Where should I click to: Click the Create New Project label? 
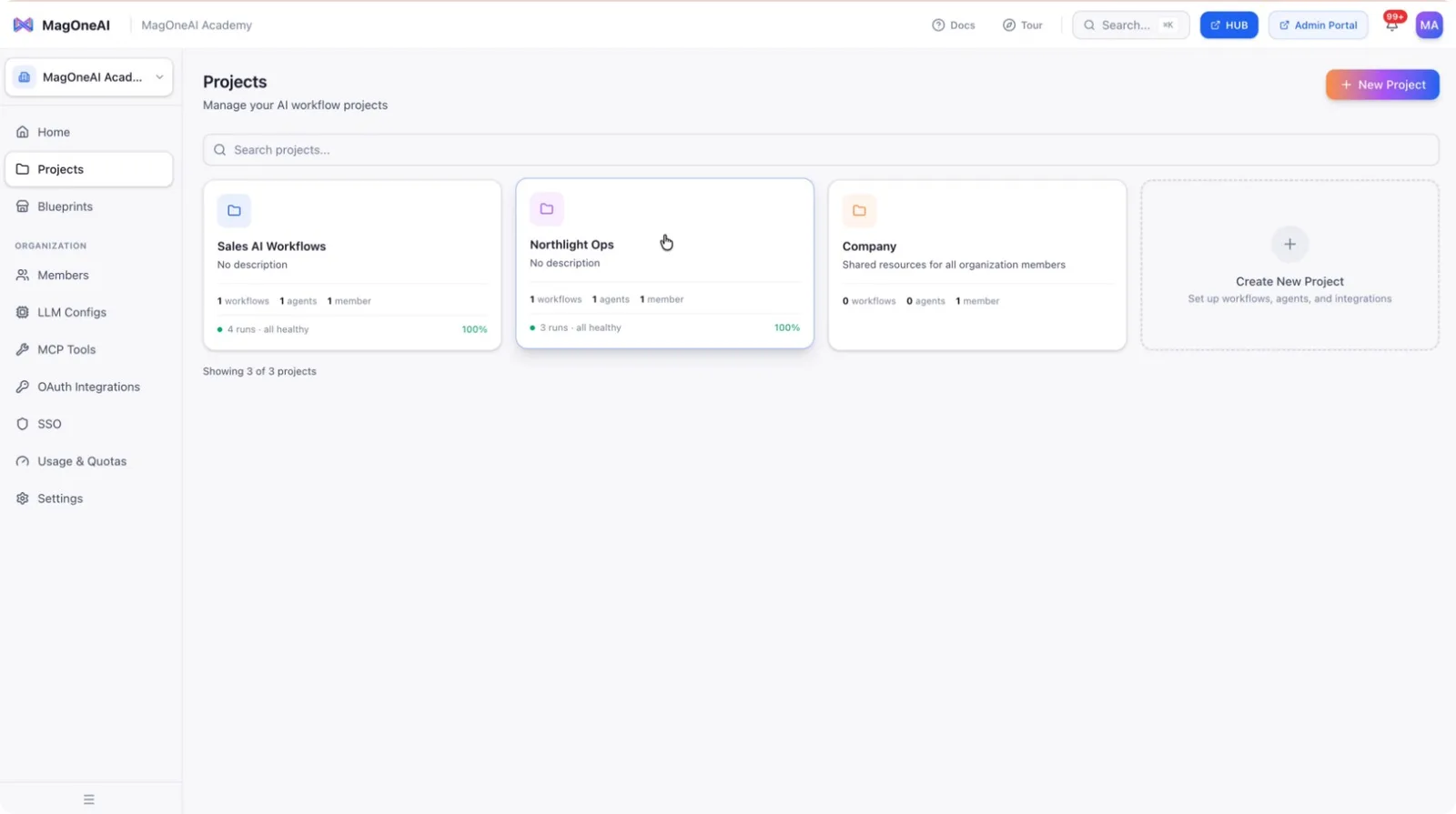coord(1289,282)
